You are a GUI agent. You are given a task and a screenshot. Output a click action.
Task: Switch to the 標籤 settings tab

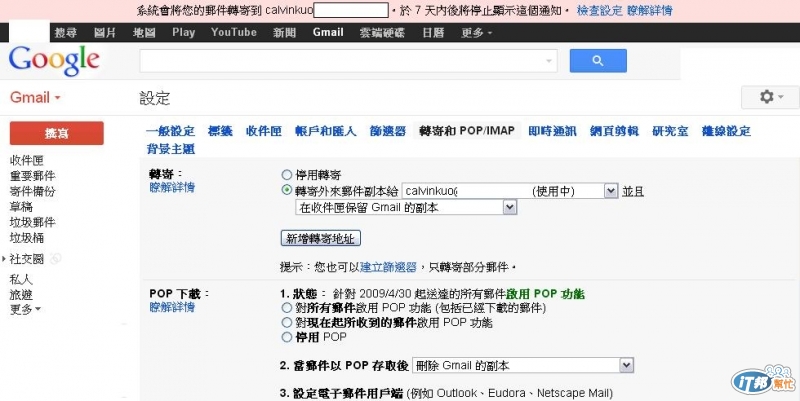220,131
